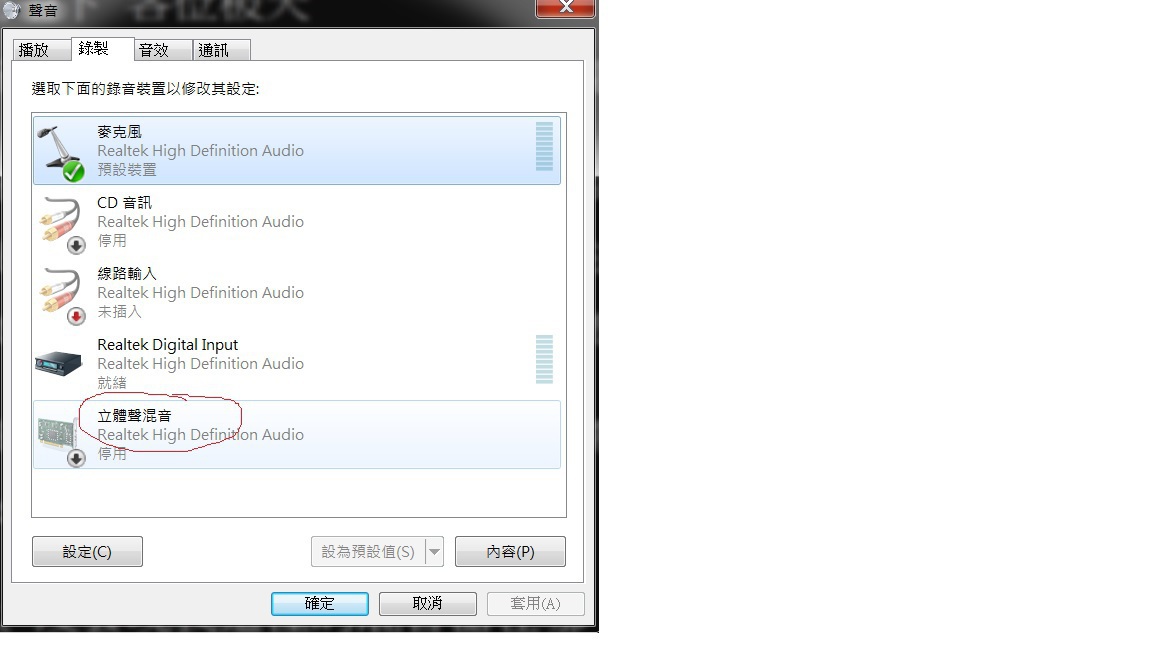Open the 設為預設值 dropdown arrow
This screenshot has height=648, width=1152.
click(x=435, y=552)
